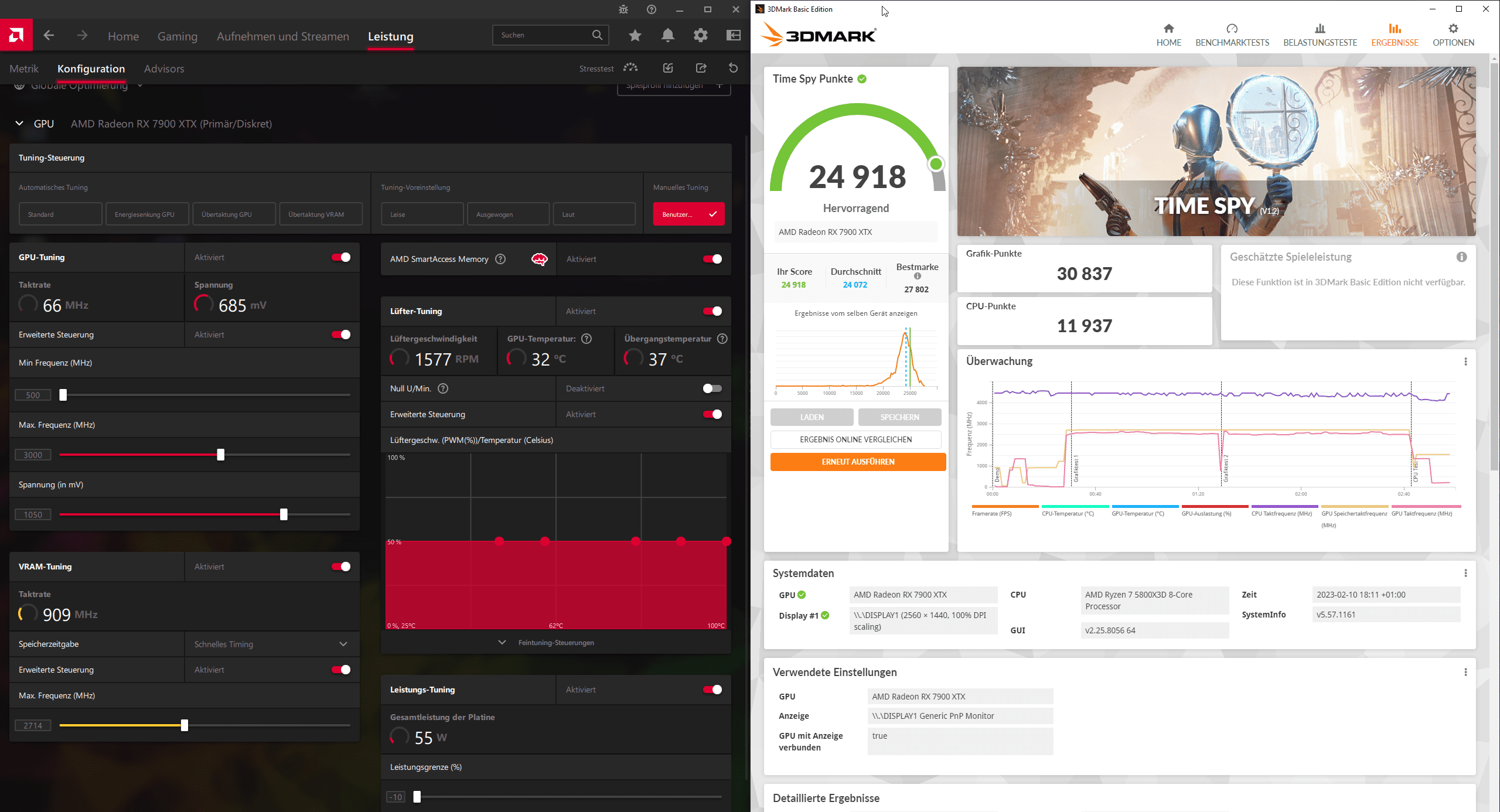The image size is (1500, 812).
Task: Click the import profile icon next to Stresstest
Action: 668,68
